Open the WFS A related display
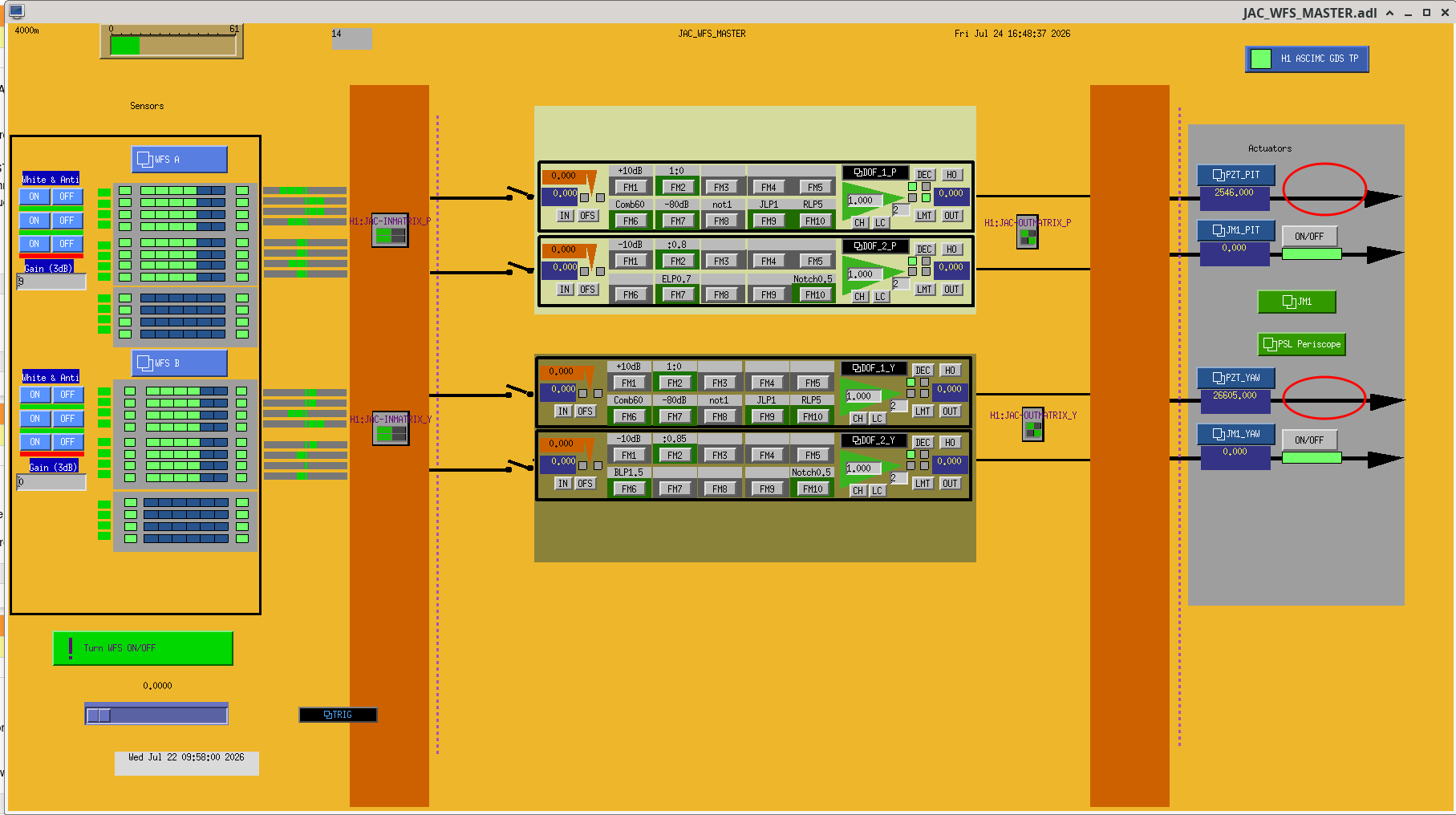1456x815 pixels. [x=180, y=160]
